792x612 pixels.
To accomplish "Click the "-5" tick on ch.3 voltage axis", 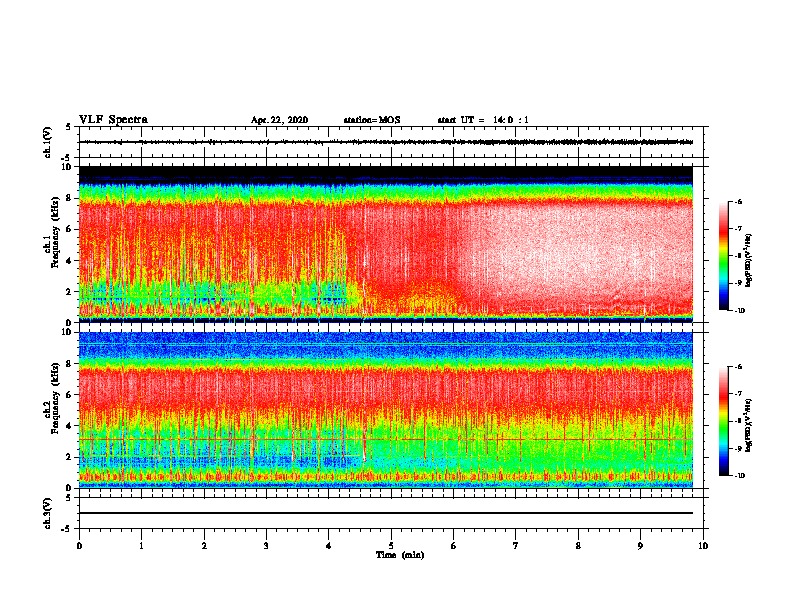I will click(x=67, y=529).
